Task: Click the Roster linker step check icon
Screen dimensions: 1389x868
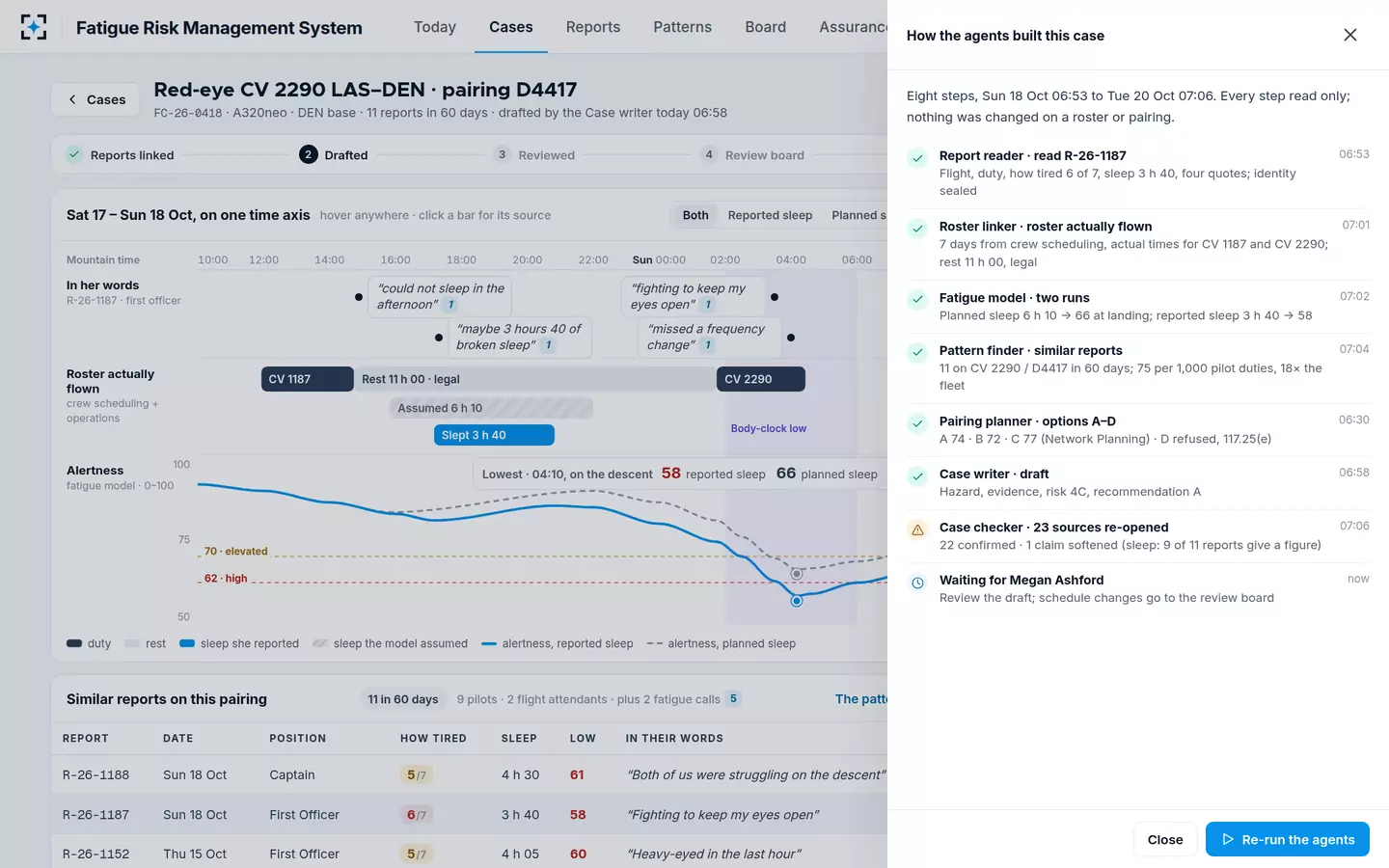Action: coord(917,229)
